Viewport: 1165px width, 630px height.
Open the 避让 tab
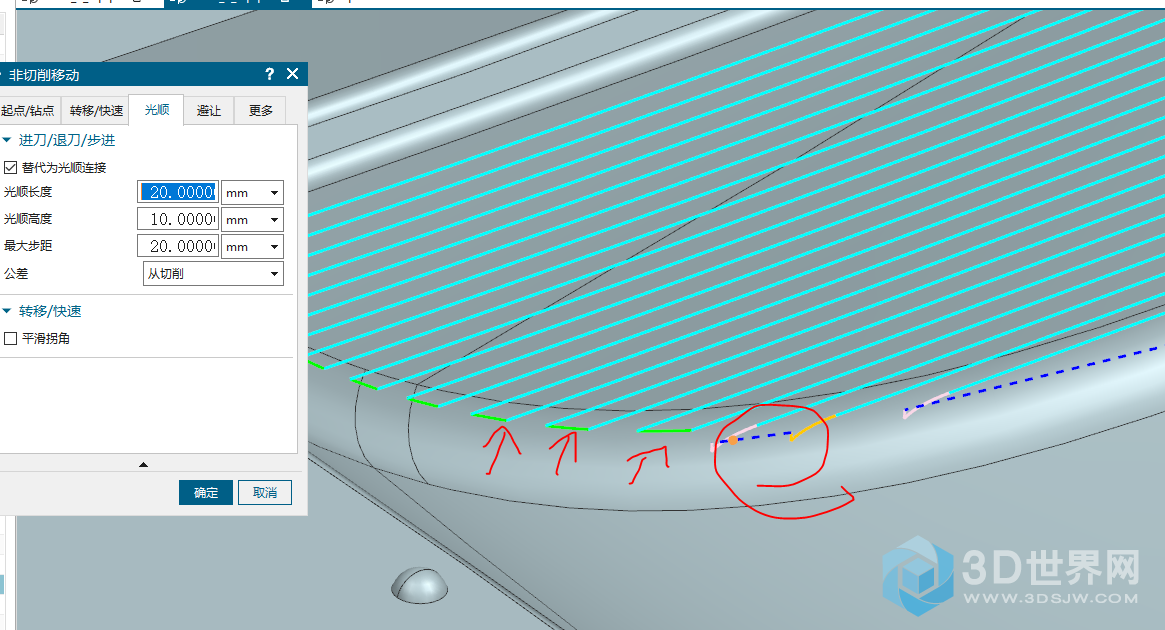(209, 111)
